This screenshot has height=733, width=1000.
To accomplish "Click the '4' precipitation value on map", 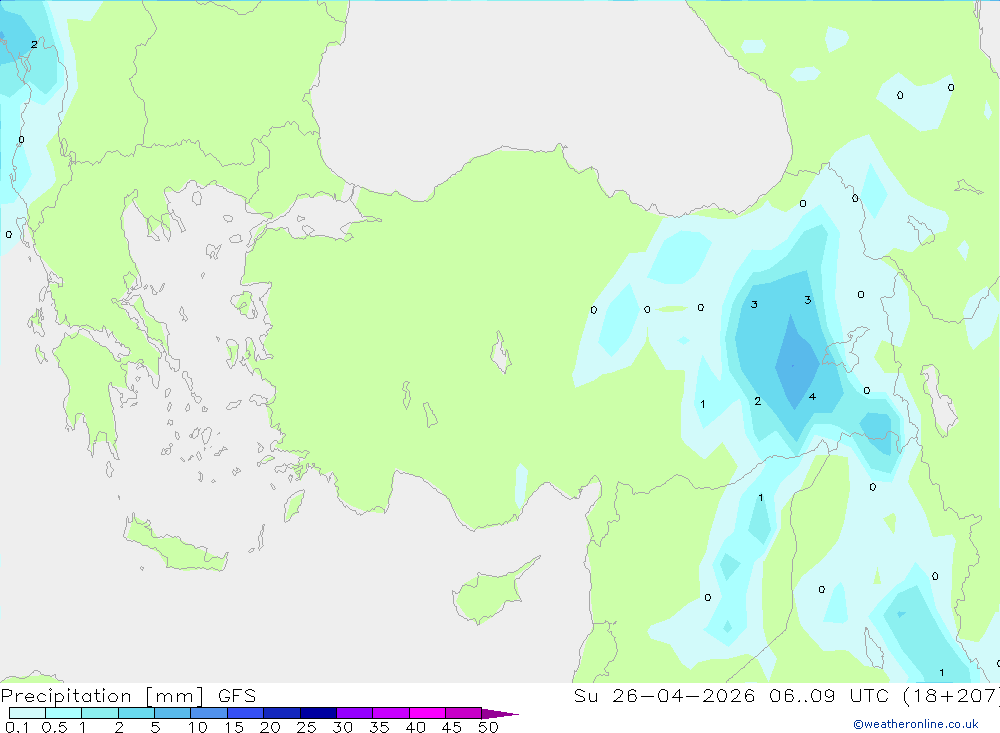I will (812, 397).
